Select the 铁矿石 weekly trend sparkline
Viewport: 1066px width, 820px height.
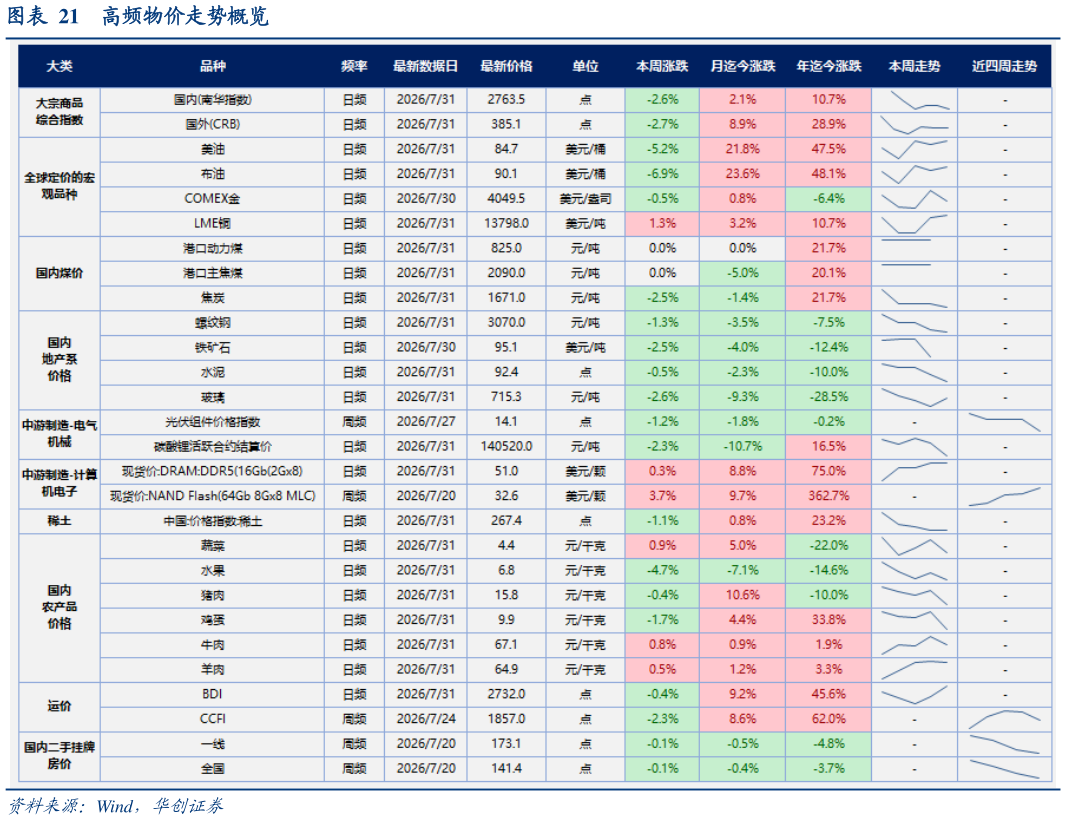[906, 347]
